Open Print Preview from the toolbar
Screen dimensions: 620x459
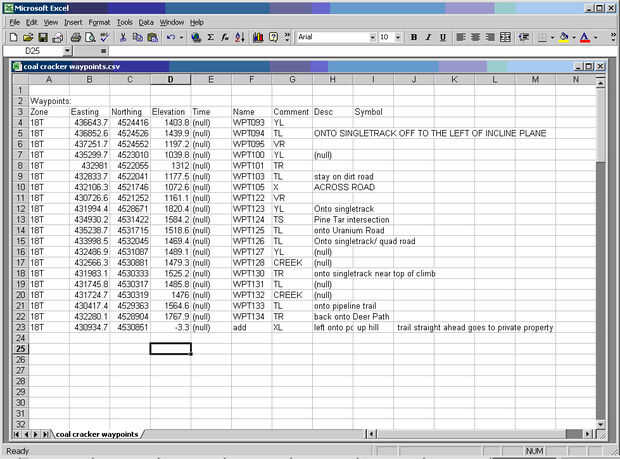(90, 37)
